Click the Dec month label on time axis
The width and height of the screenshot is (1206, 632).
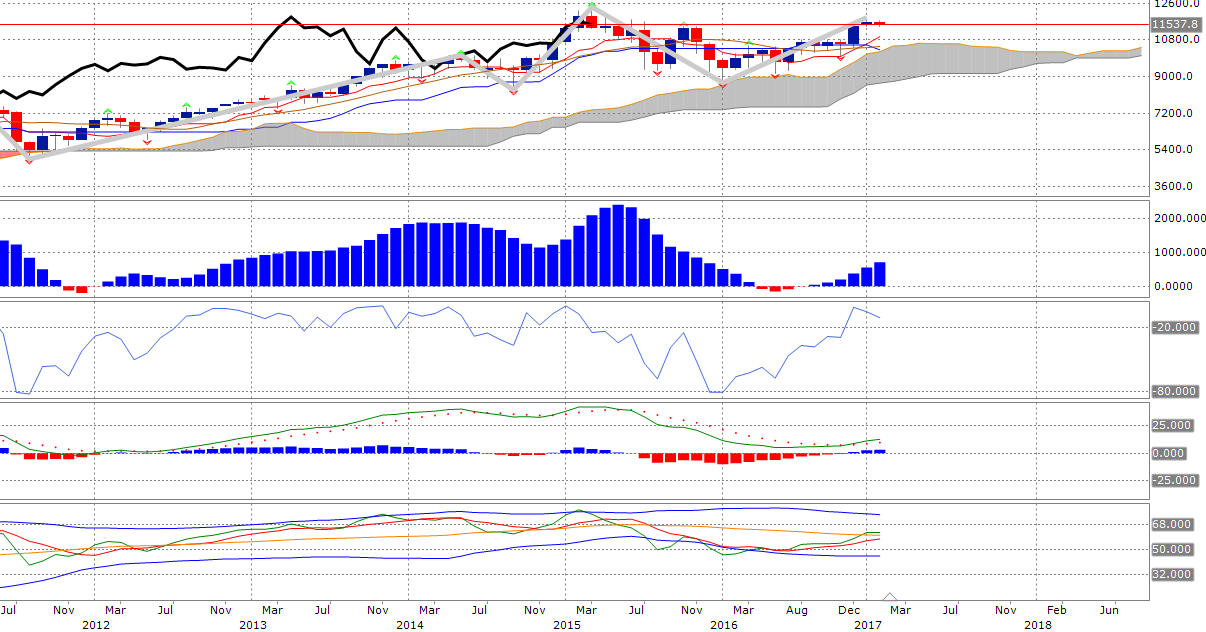850,609
